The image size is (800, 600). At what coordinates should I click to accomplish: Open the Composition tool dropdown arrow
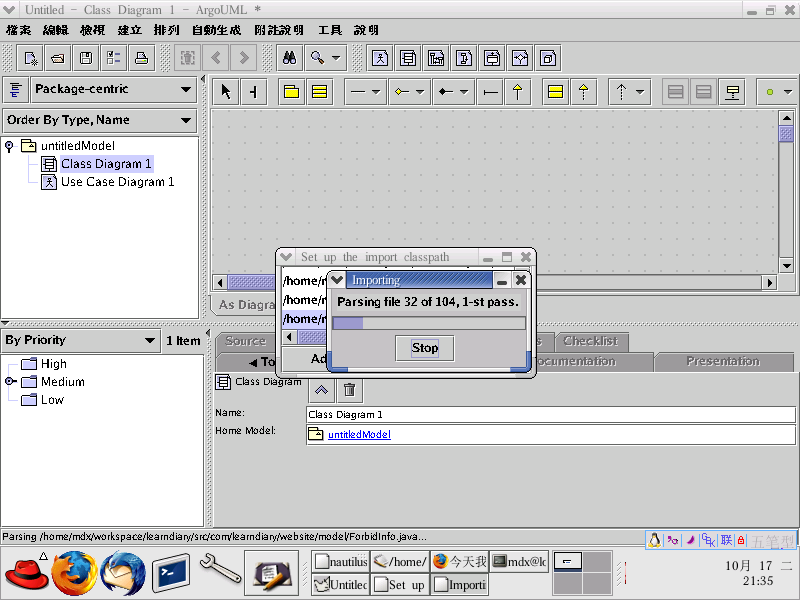click(464, 92)
